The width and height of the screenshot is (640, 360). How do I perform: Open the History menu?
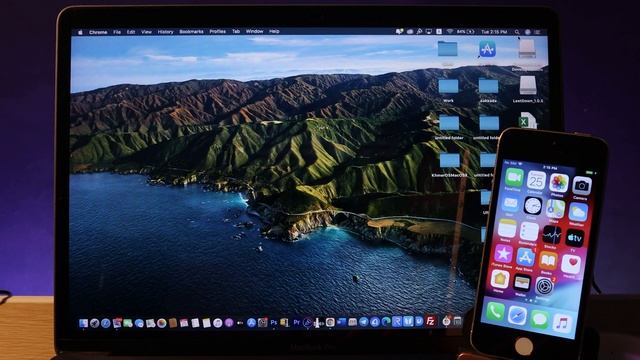coord(165,32)
